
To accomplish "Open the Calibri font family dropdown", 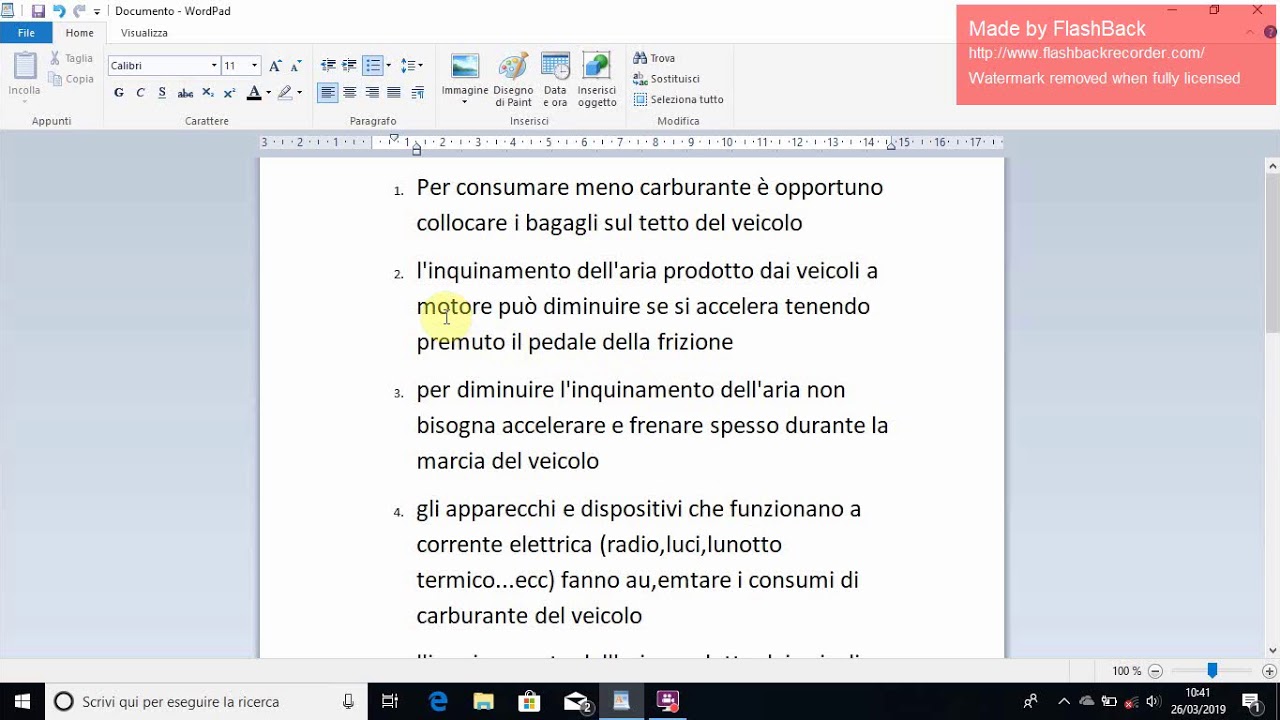I will (214, 66).
